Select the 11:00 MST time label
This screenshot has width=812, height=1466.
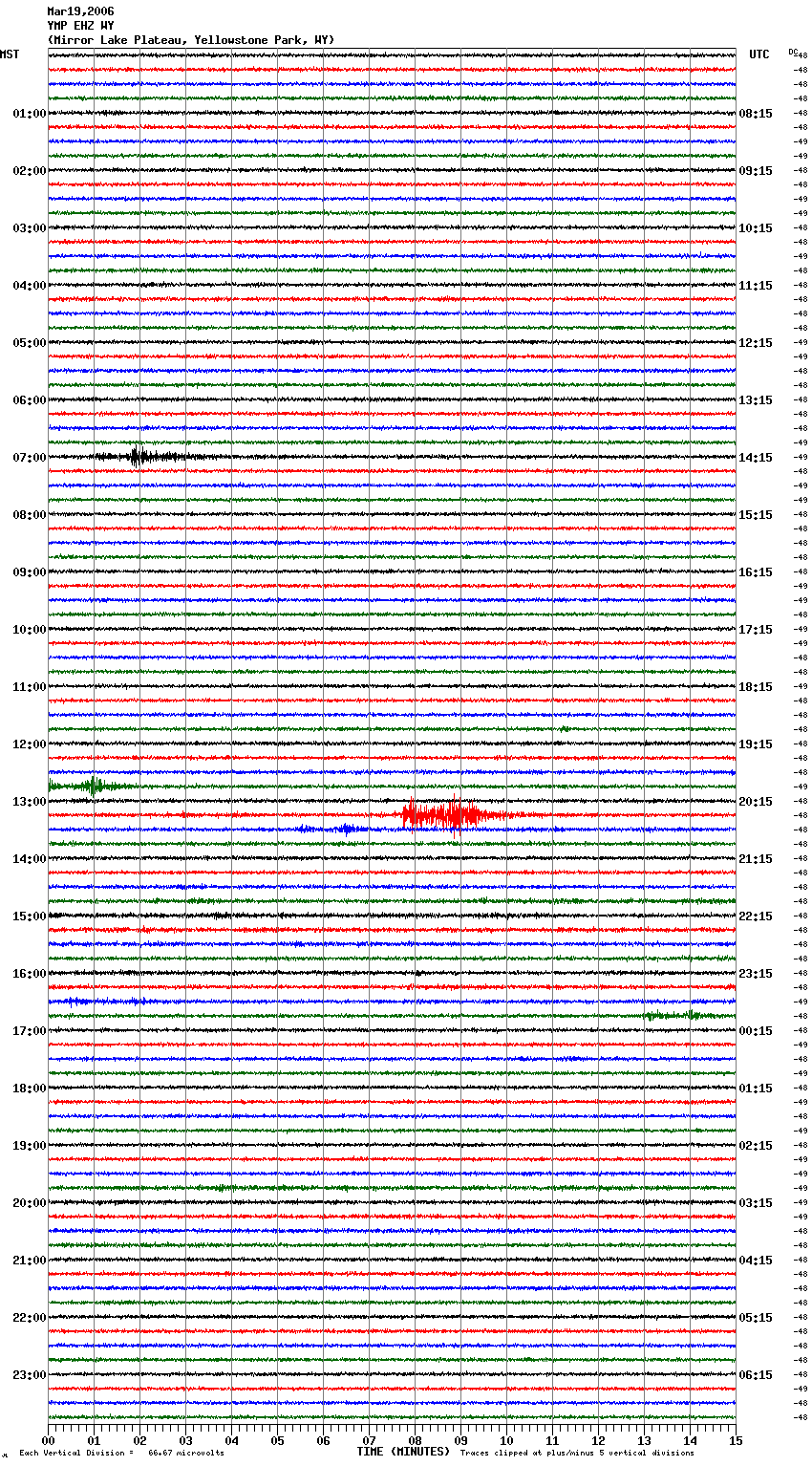(x=30, y=687)
